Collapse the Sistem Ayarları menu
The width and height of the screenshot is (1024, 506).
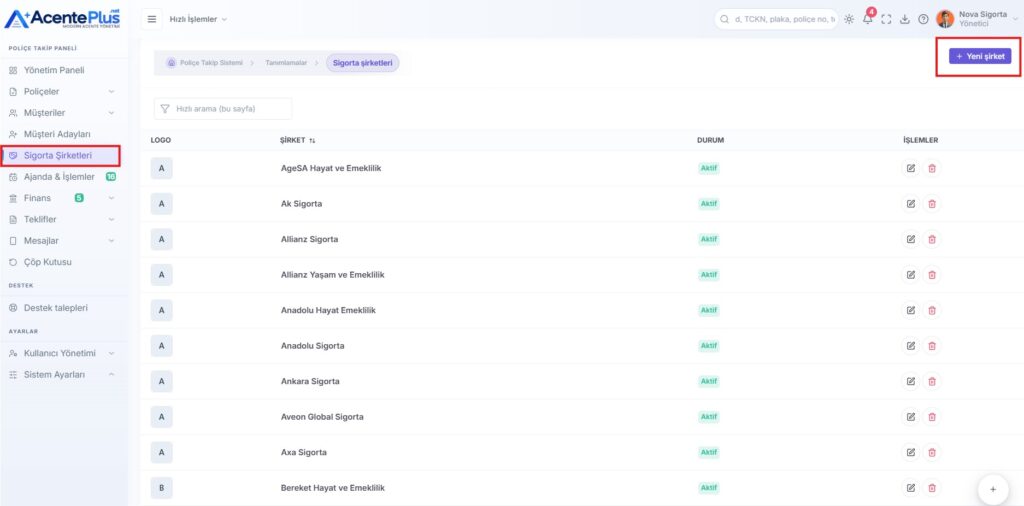click(63, 375)
